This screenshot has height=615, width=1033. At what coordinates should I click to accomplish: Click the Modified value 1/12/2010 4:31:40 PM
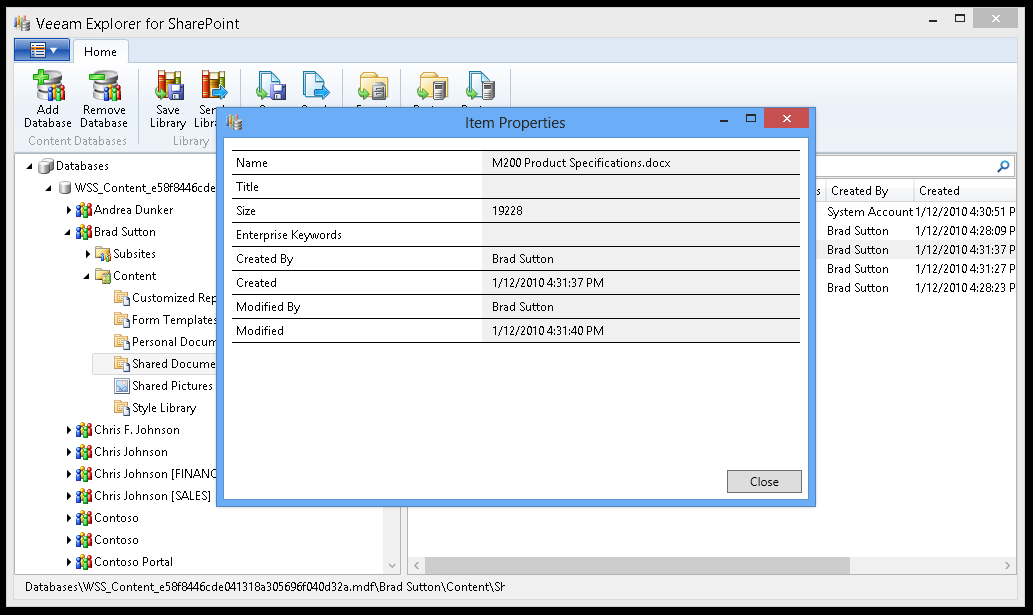[x=547, y=331]
